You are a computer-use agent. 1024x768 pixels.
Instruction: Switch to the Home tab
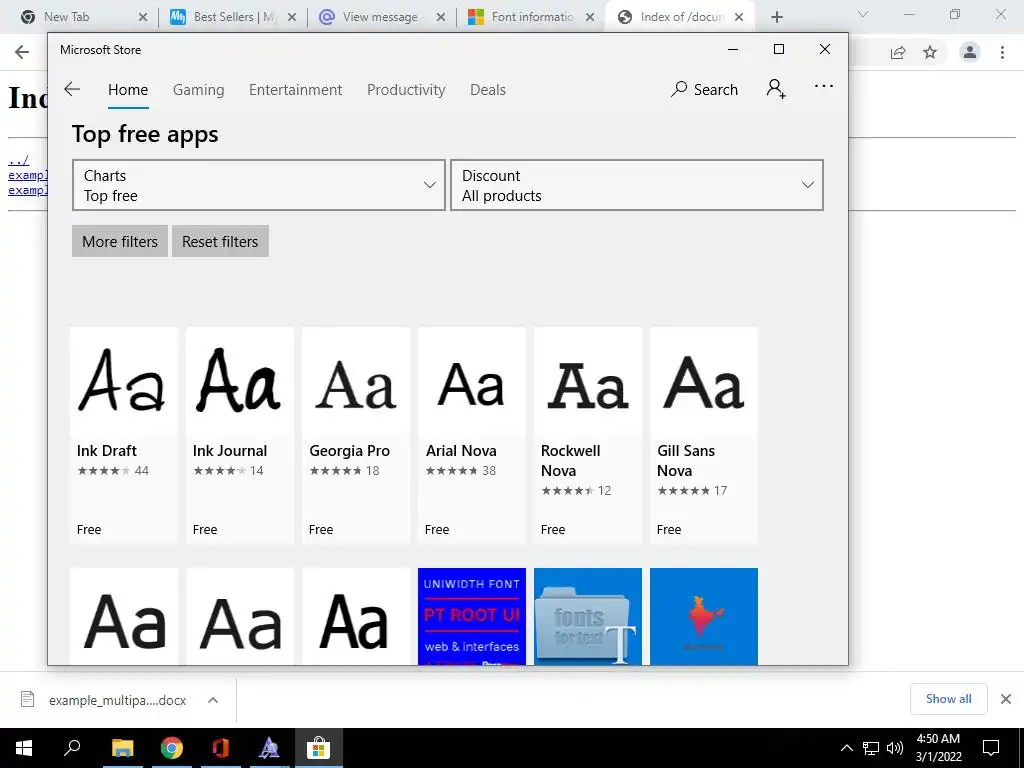pos(128,89)
